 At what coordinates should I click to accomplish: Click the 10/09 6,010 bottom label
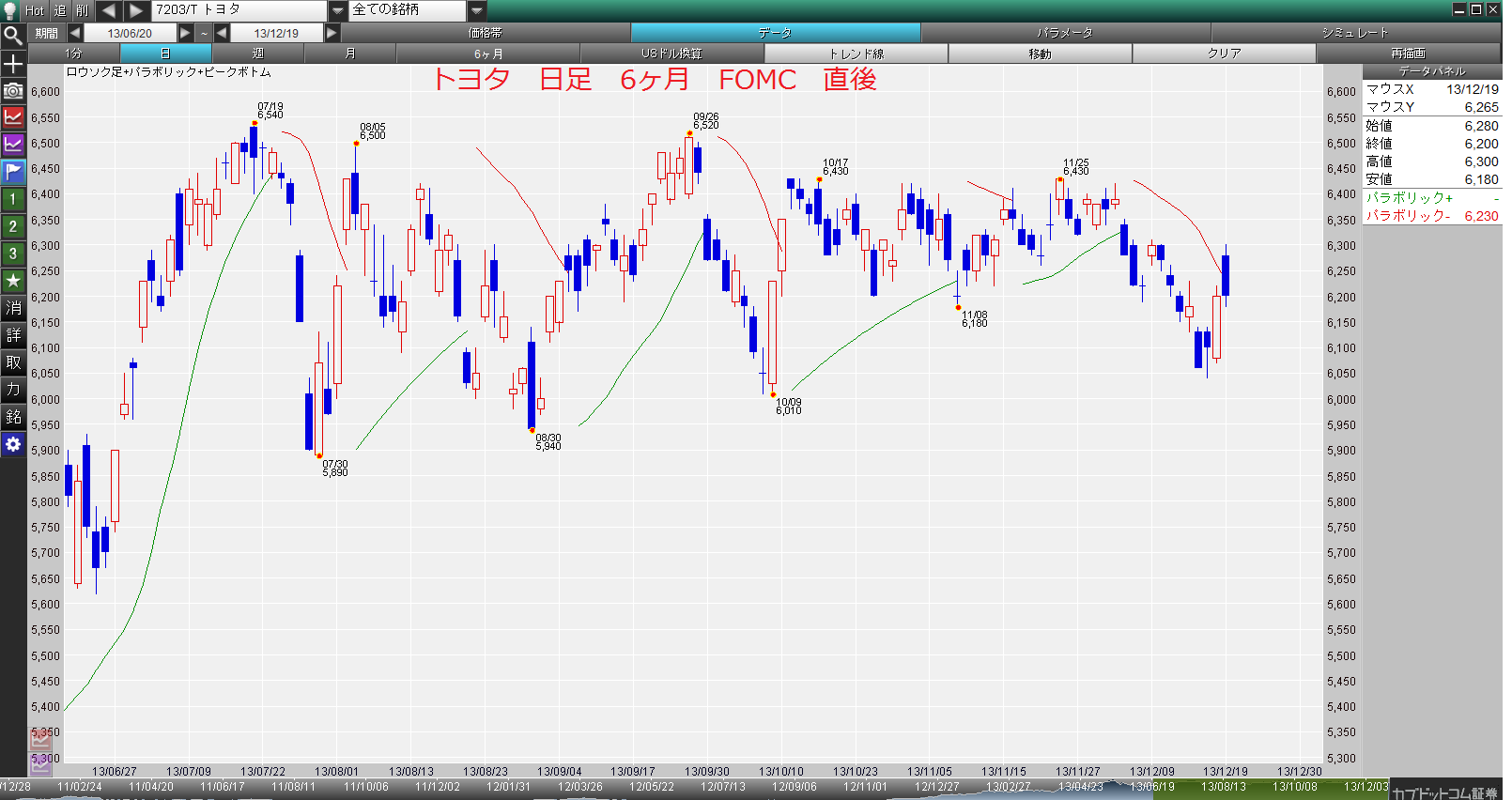coord(789,407)
